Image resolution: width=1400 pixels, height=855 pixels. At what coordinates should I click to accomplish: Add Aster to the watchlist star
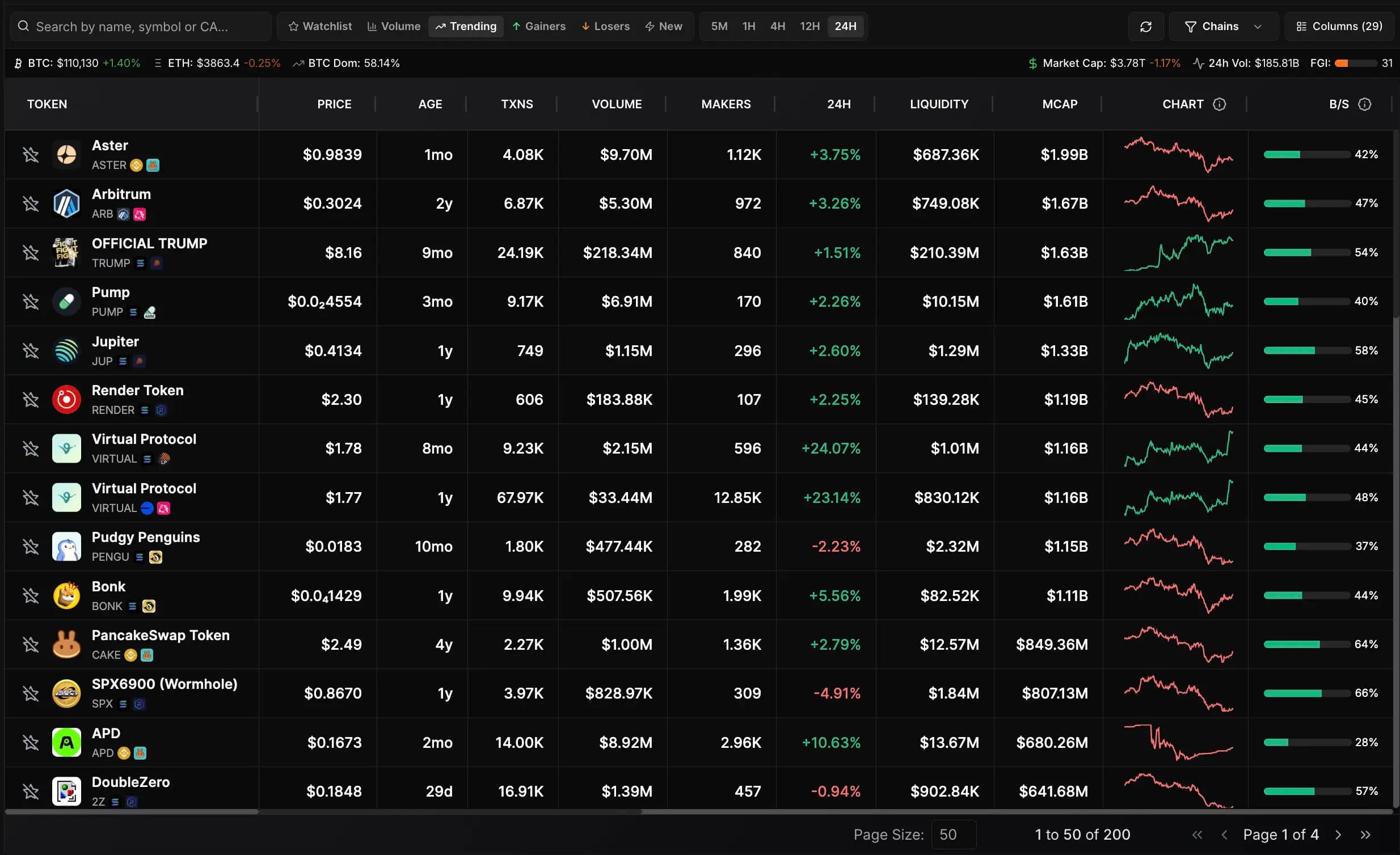coord(31,154)
